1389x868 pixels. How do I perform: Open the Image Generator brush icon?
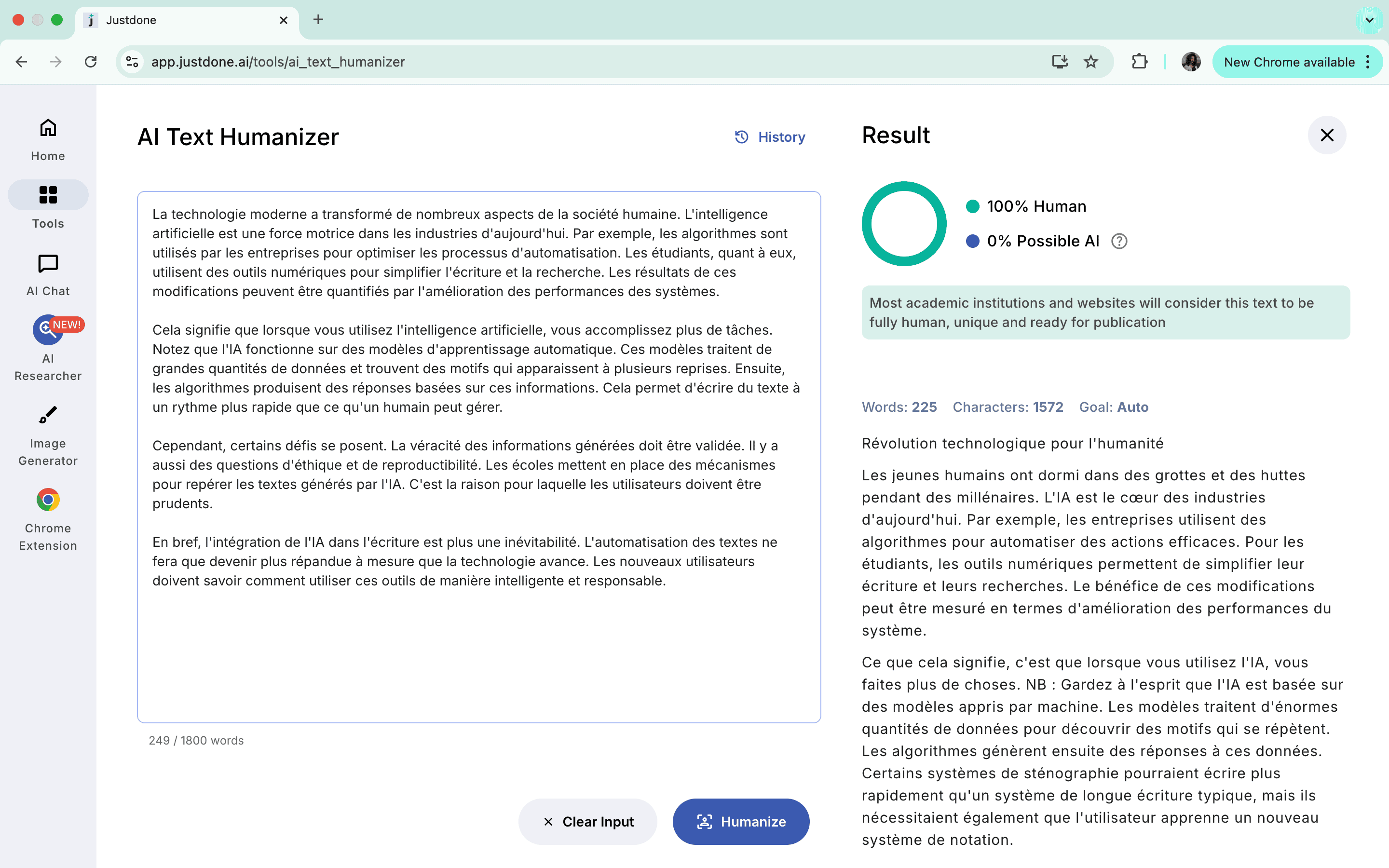point(48,415)
